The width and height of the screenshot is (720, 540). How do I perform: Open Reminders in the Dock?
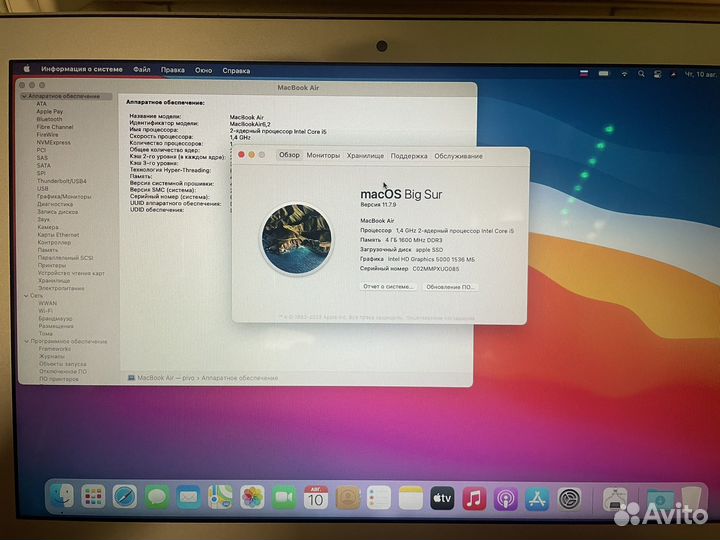379,498
